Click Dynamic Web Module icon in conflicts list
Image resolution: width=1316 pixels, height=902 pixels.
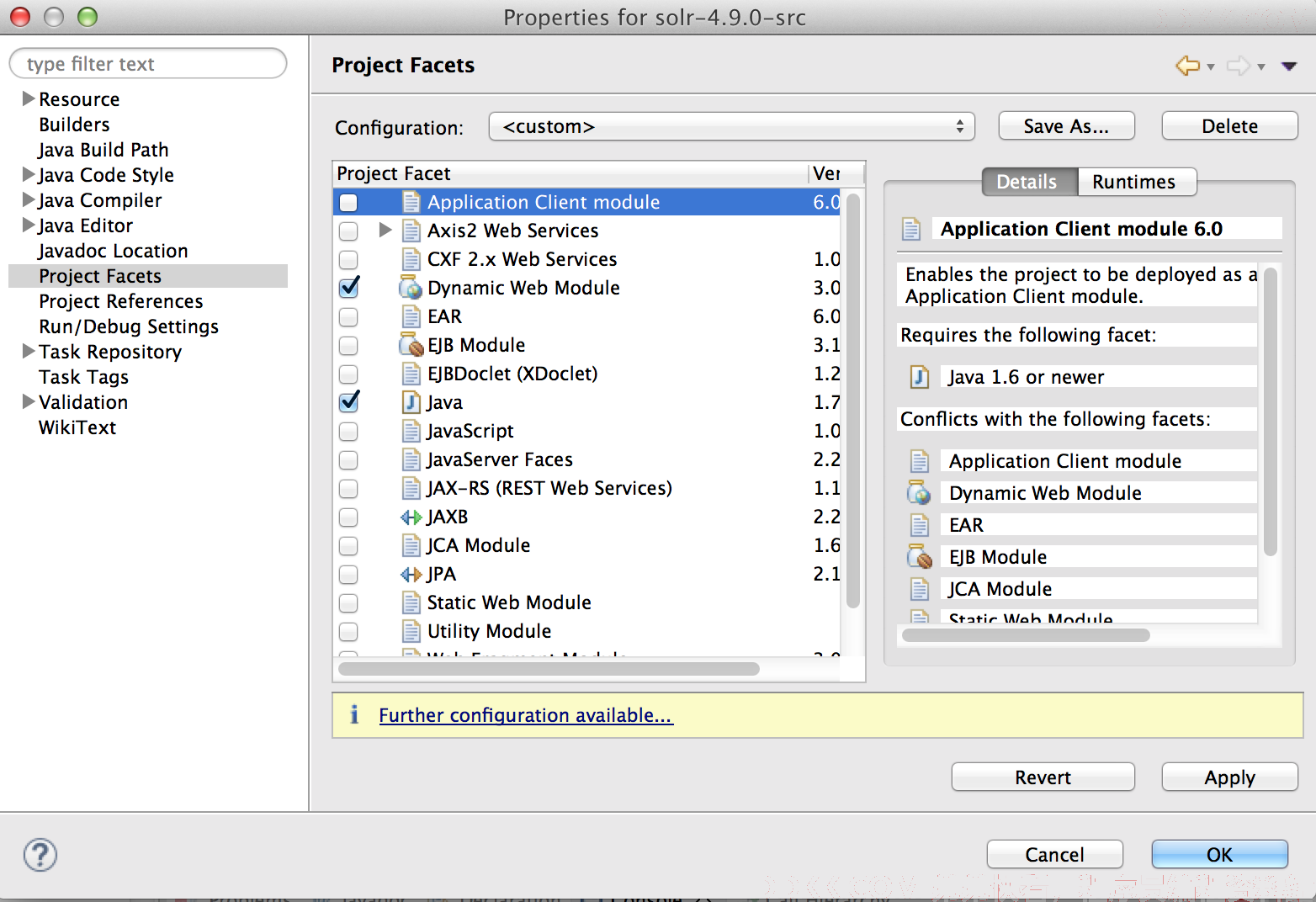tap(919, 493)
